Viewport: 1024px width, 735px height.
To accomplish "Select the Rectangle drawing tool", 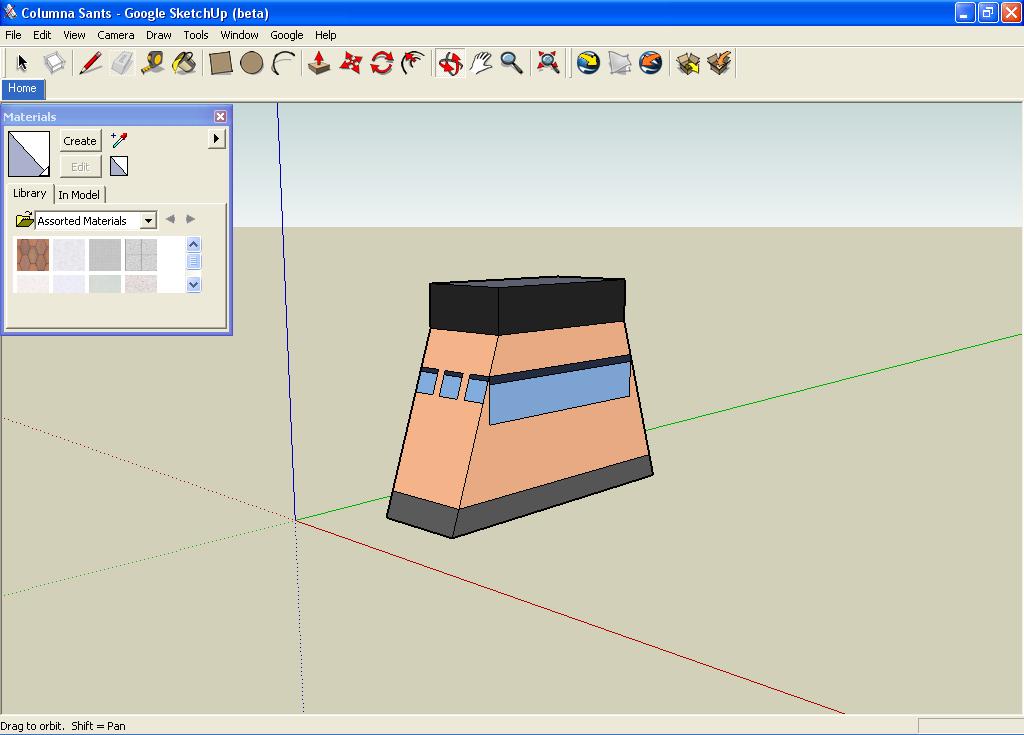I will pos(220,63).
